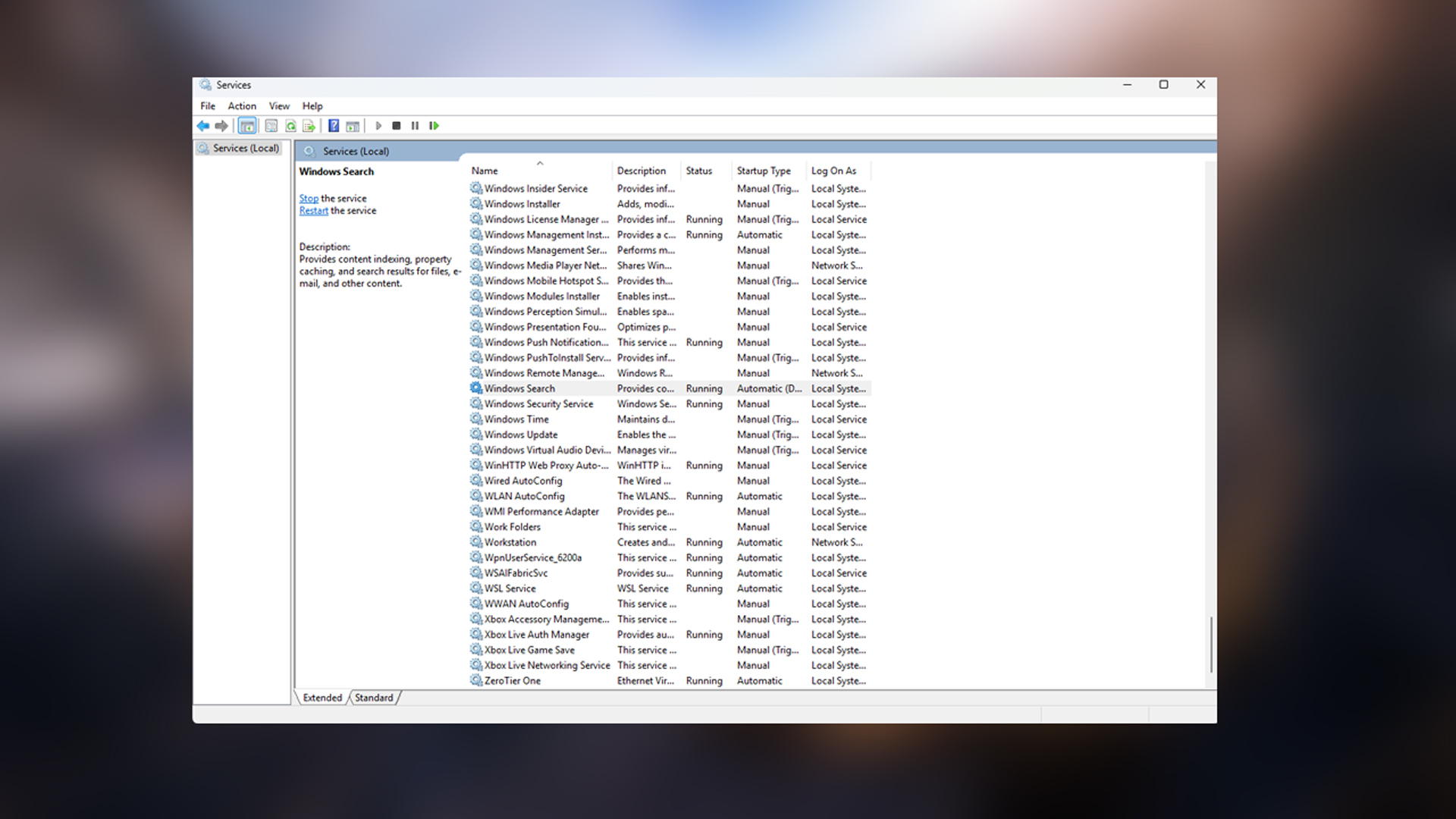Click the Refresh toolbar icon

click(290, 126)
